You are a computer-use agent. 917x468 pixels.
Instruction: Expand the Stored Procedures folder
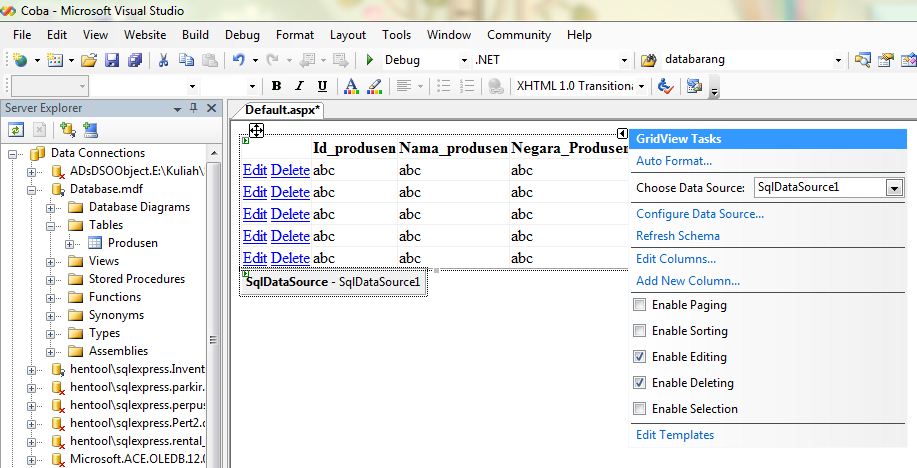(50, 280)
